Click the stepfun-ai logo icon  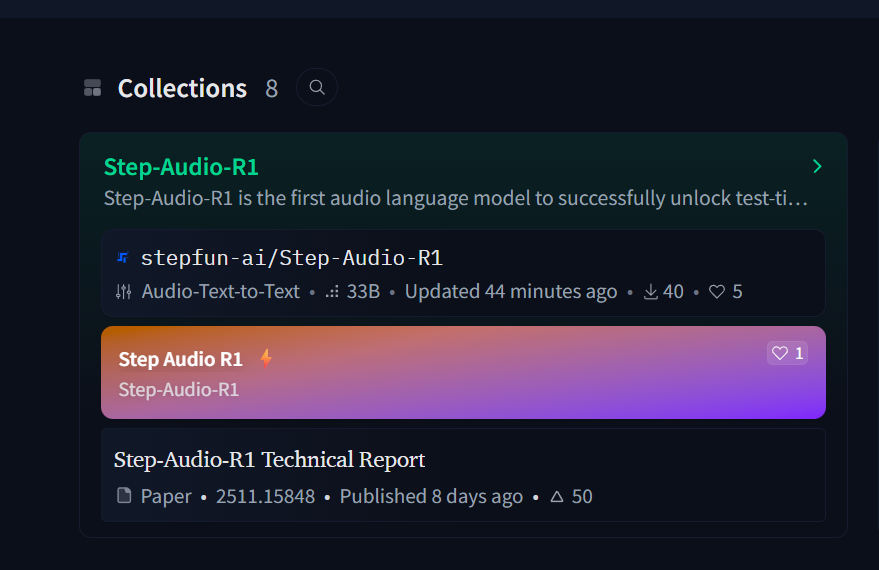[123, 258]
